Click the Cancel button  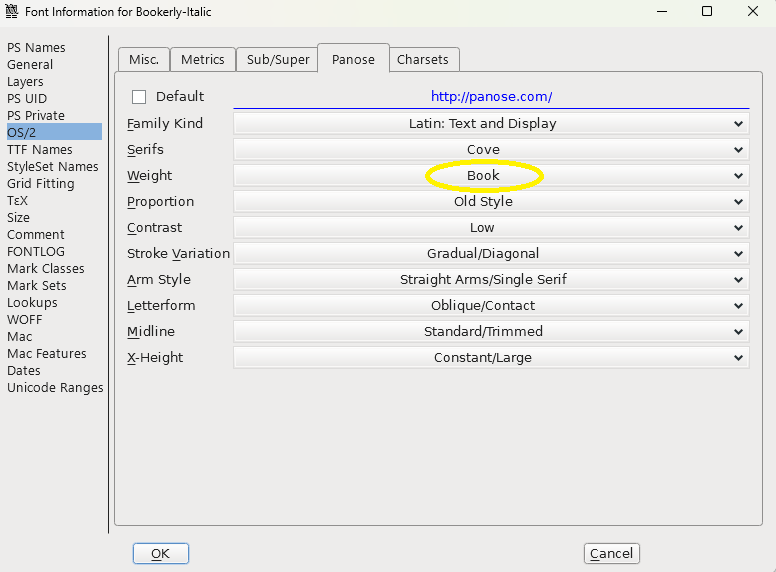[612, 553]
